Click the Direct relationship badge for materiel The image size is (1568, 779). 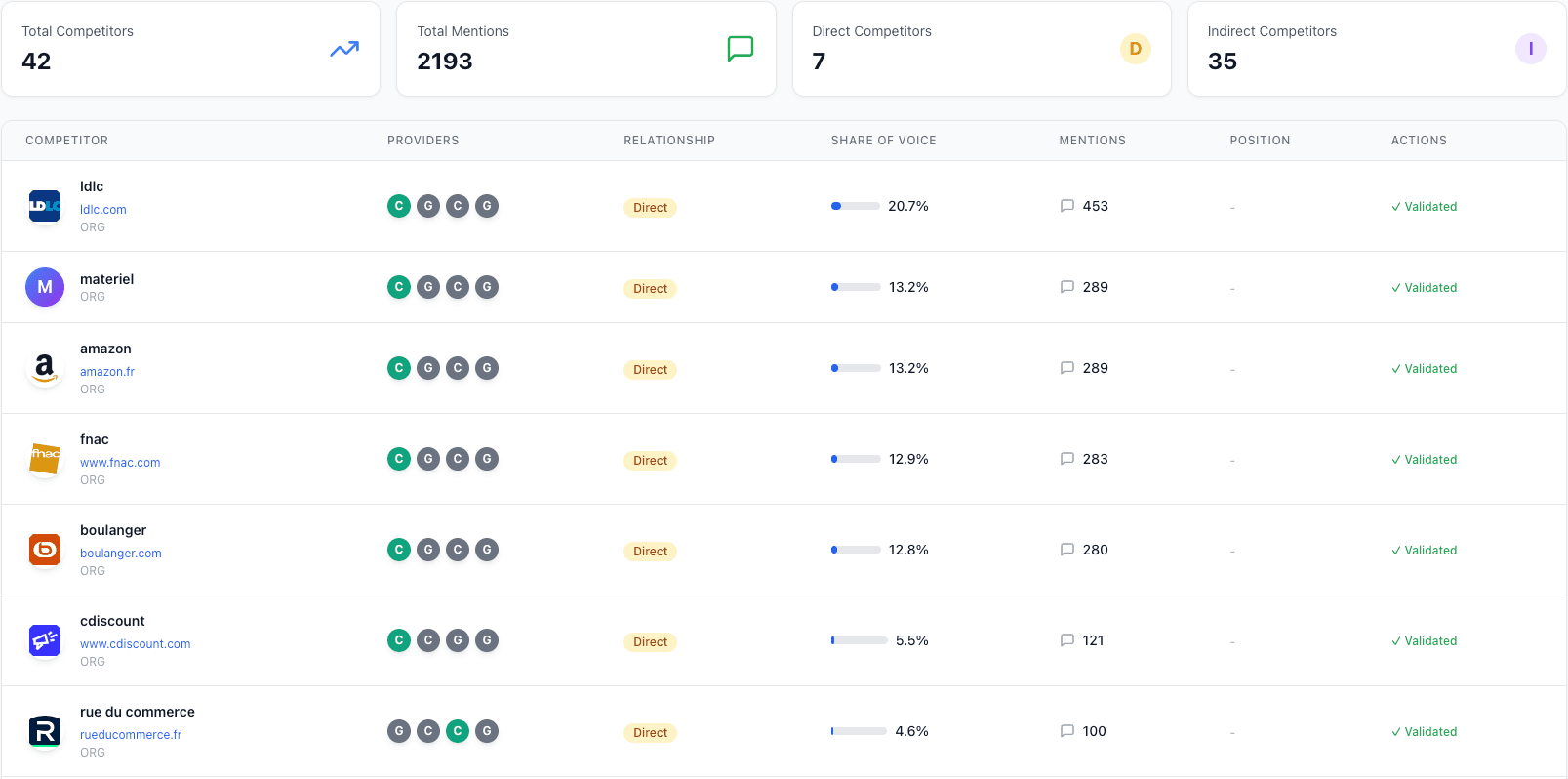coord(650,289)
